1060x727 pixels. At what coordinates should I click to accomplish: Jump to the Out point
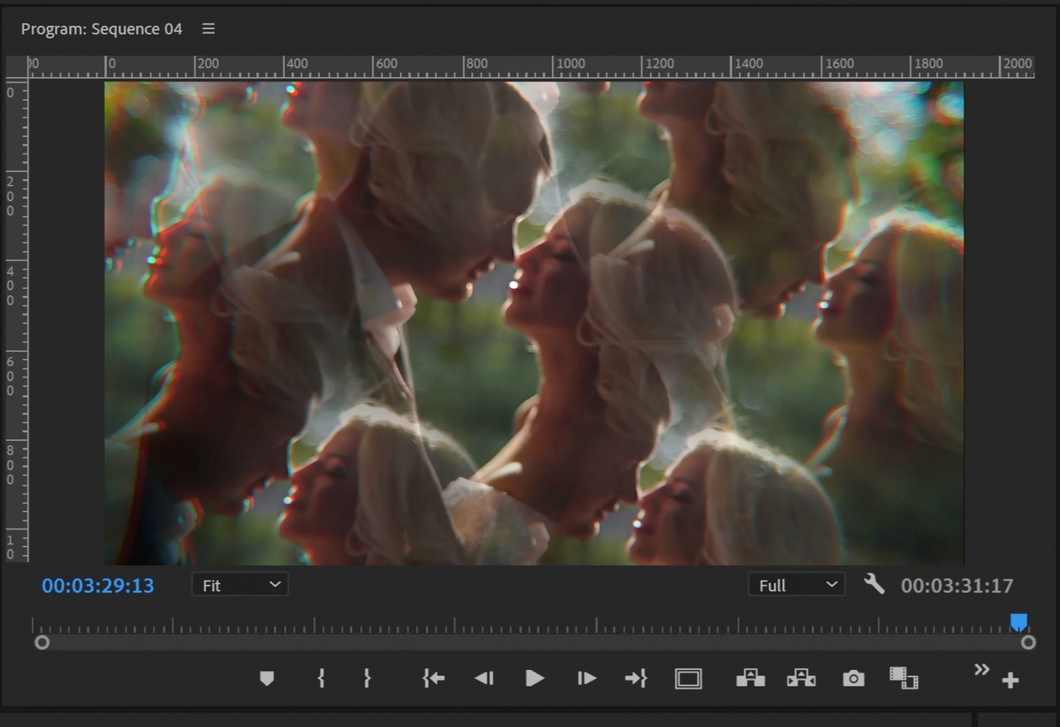point(636,678)
